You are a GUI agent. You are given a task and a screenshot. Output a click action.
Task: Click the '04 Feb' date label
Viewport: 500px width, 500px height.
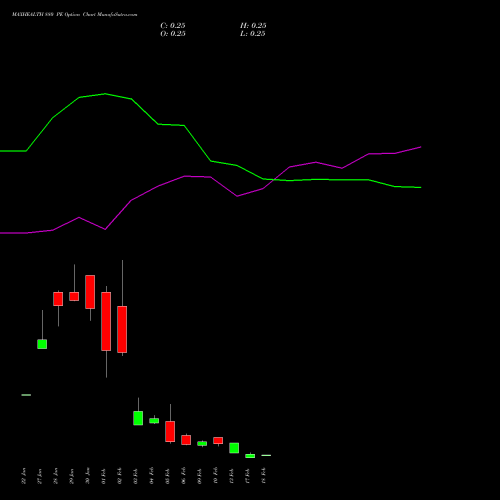[x=151, y=476]
